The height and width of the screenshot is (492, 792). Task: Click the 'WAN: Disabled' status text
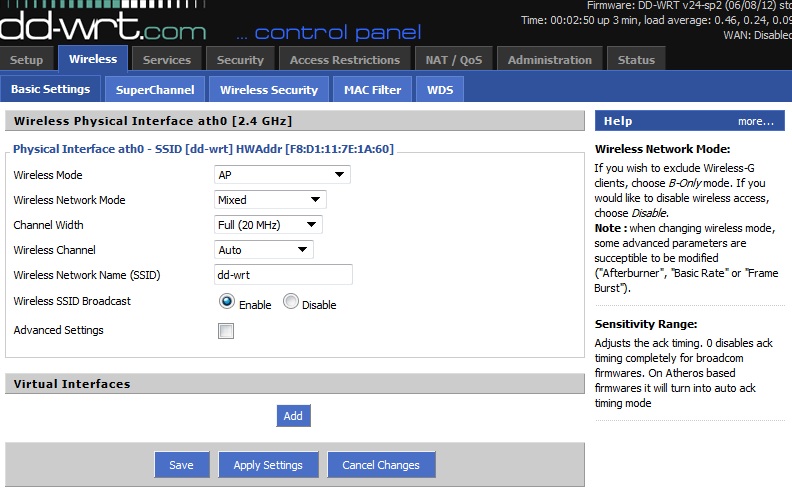(757, 35)
